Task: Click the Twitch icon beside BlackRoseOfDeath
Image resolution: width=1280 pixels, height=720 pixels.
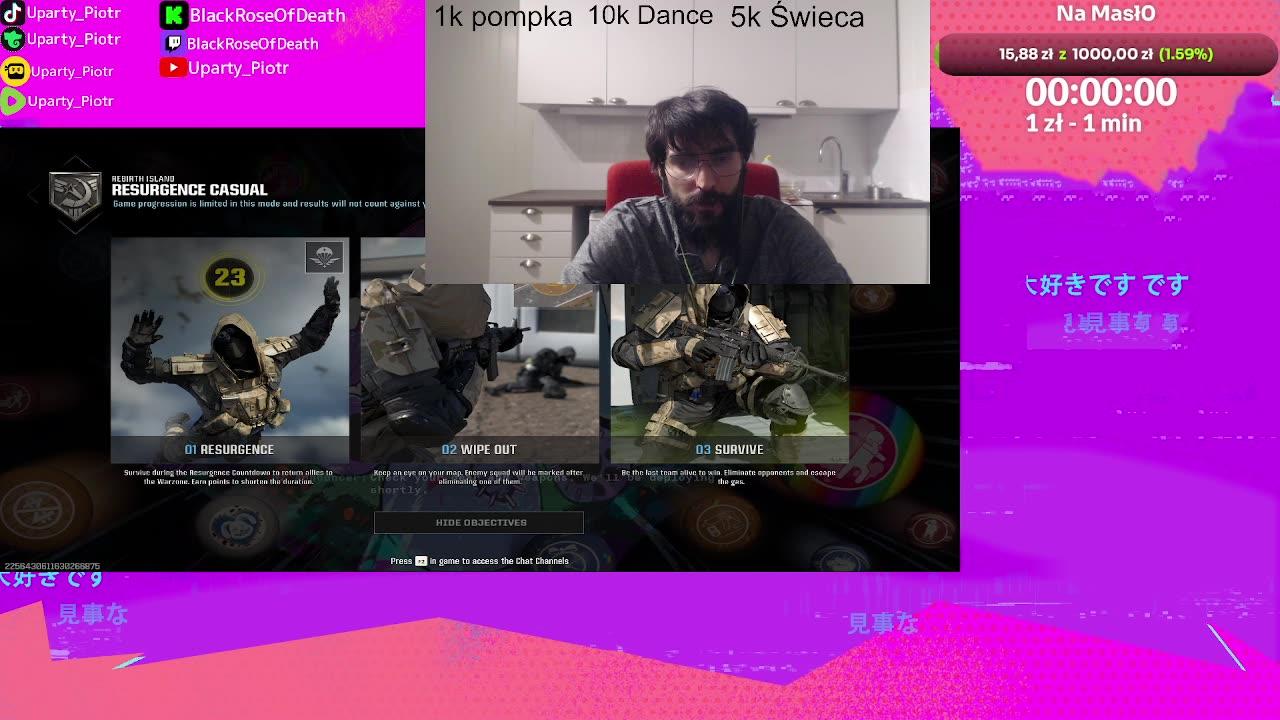Action: (173, 43)
